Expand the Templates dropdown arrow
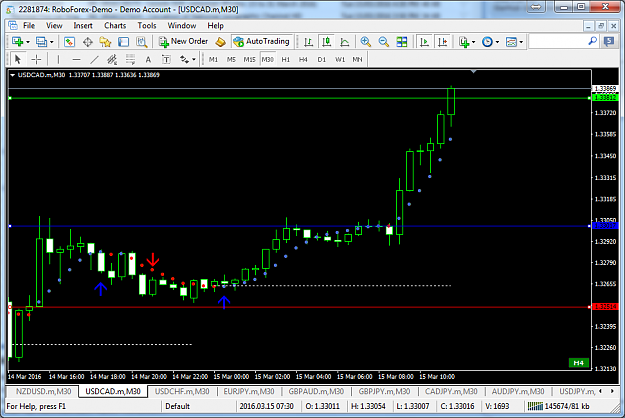The image size is (625, 418). point(521,42)
